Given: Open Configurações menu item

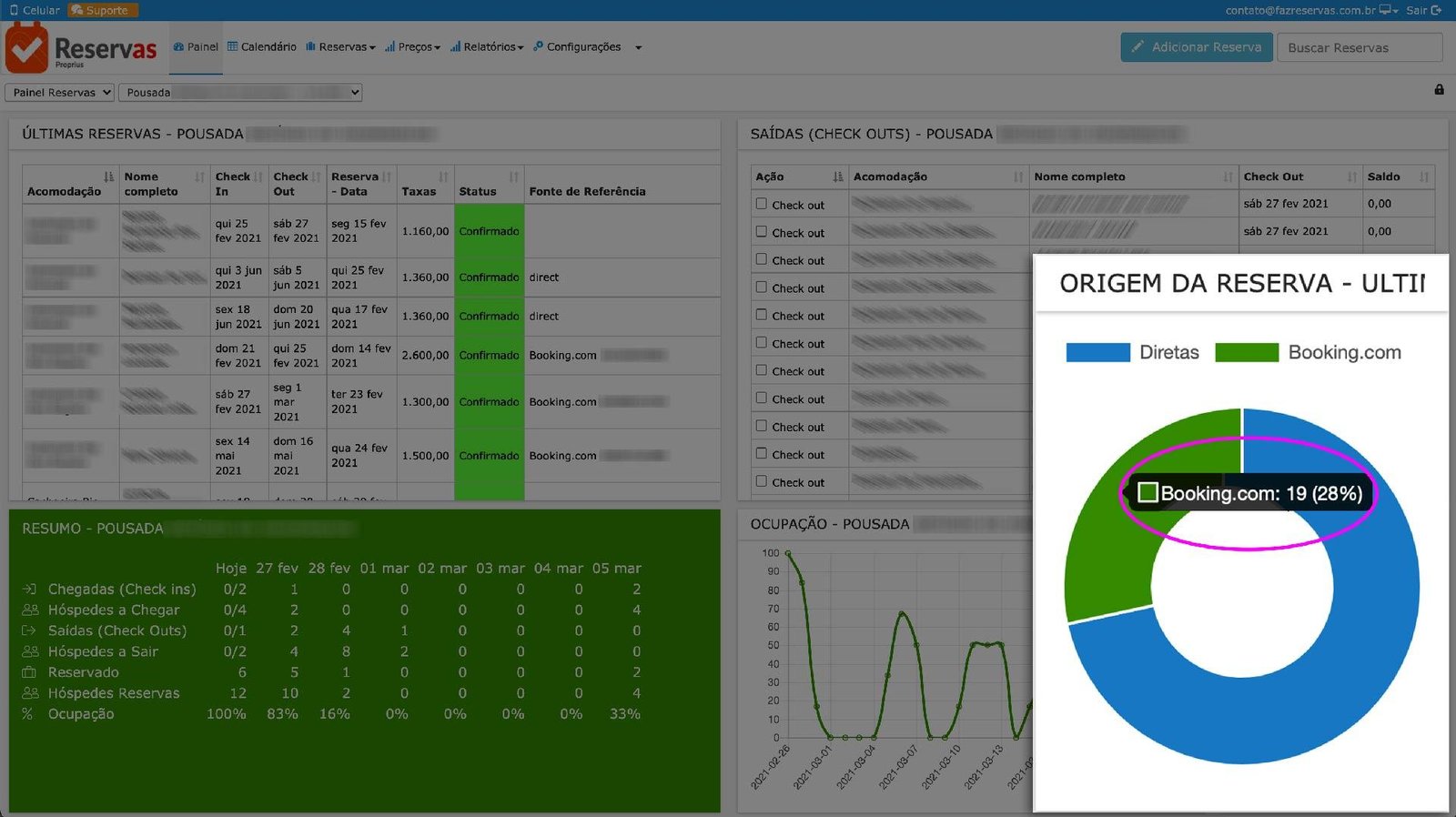Looking at the screenshot, I should click(x=577, y=47).
